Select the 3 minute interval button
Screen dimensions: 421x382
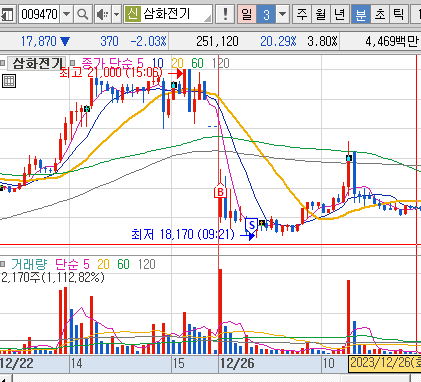[x=266, y=14]
